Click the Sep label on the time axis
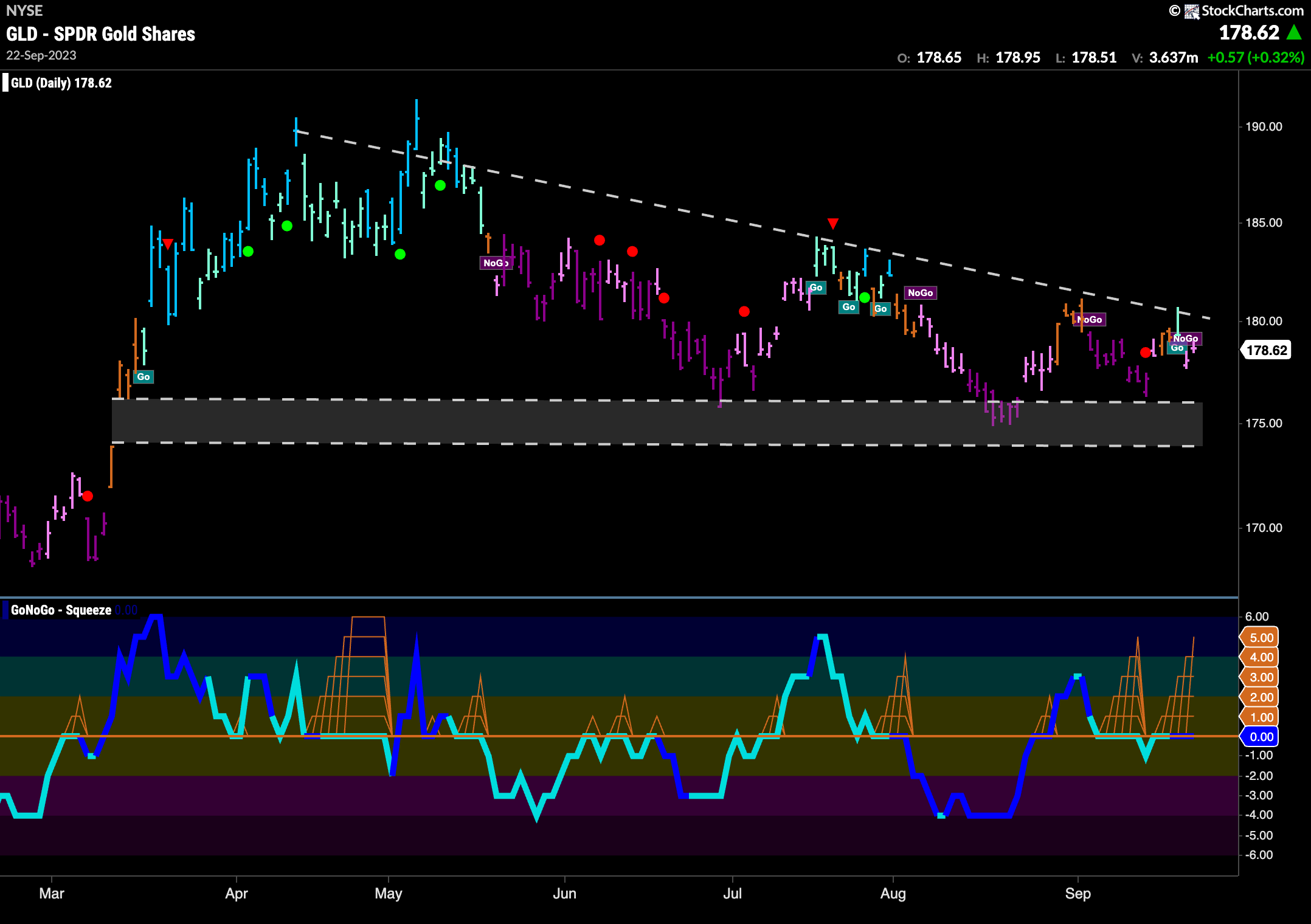Image resolution: width=1311 pixels, height=924 pixels. 1078,894
